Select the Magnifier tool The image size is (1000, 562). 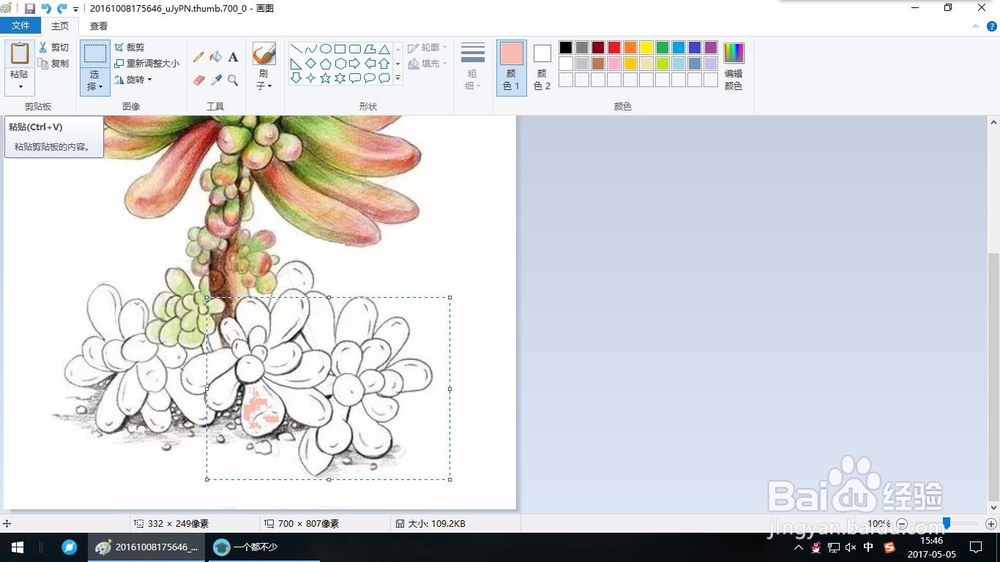click(233, 80)
